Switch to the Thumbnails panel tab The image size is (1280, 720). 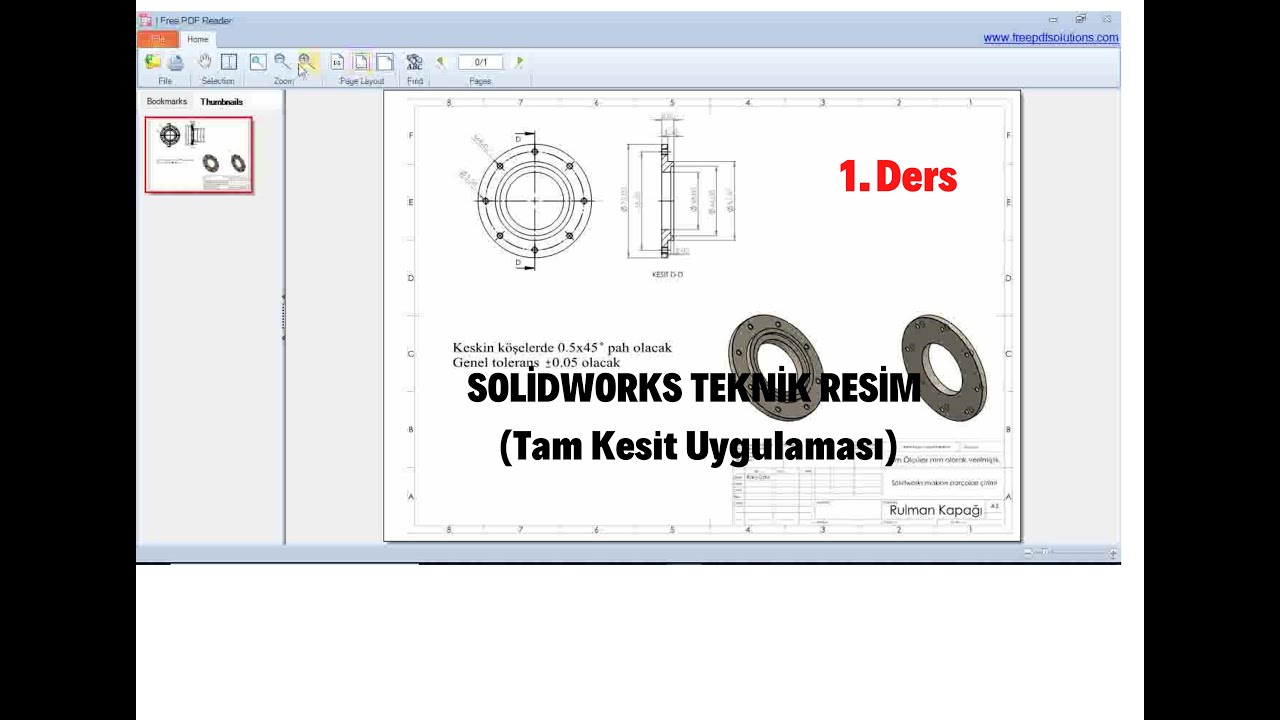click(221, 102)
